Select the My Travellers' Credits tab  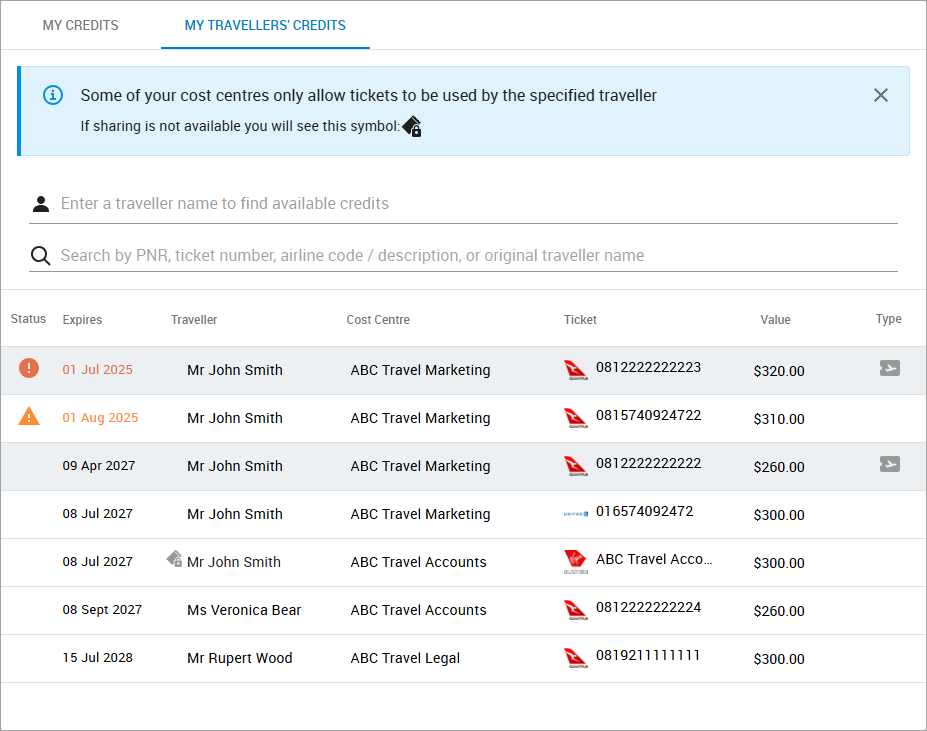click(x=265, y=25)
